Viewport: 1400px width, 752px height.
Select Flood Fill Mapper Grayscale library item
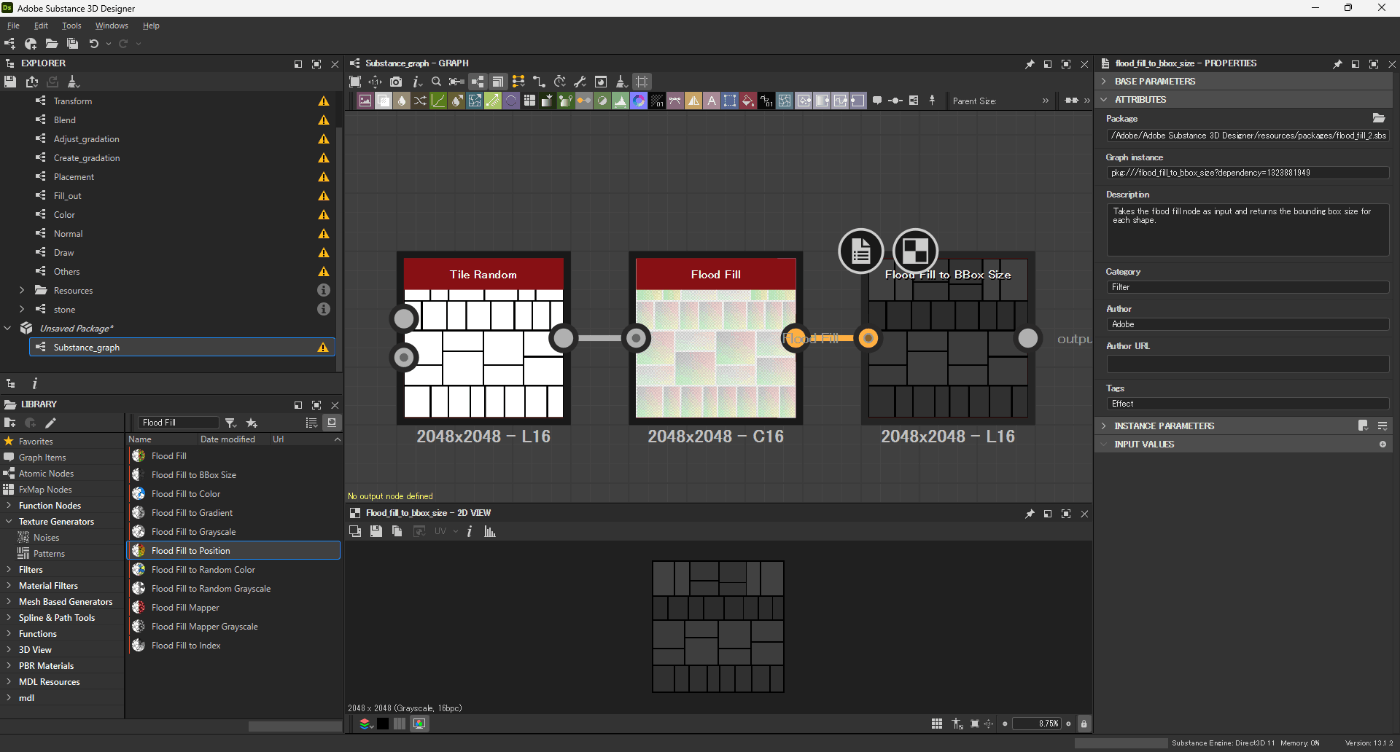(x=204, y=627)
